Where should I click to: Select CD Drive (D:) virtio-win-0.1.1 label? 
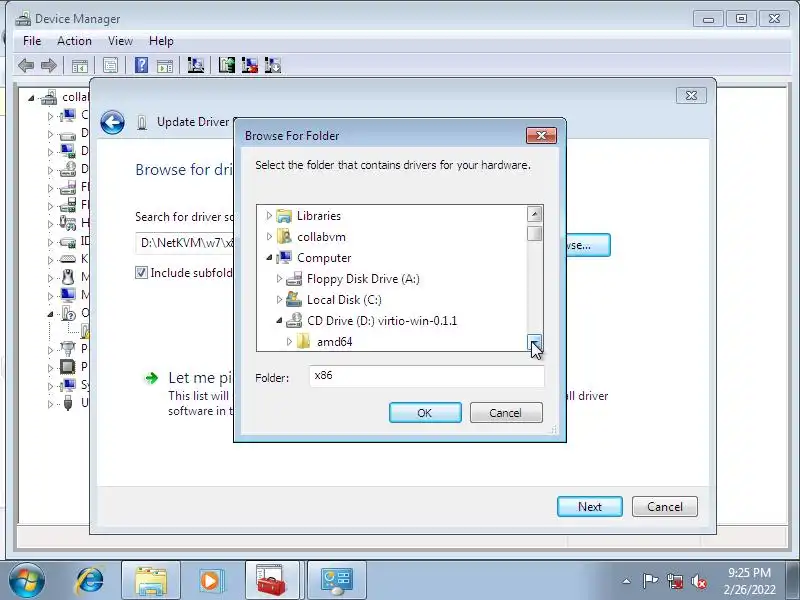(x=382, y=321)
